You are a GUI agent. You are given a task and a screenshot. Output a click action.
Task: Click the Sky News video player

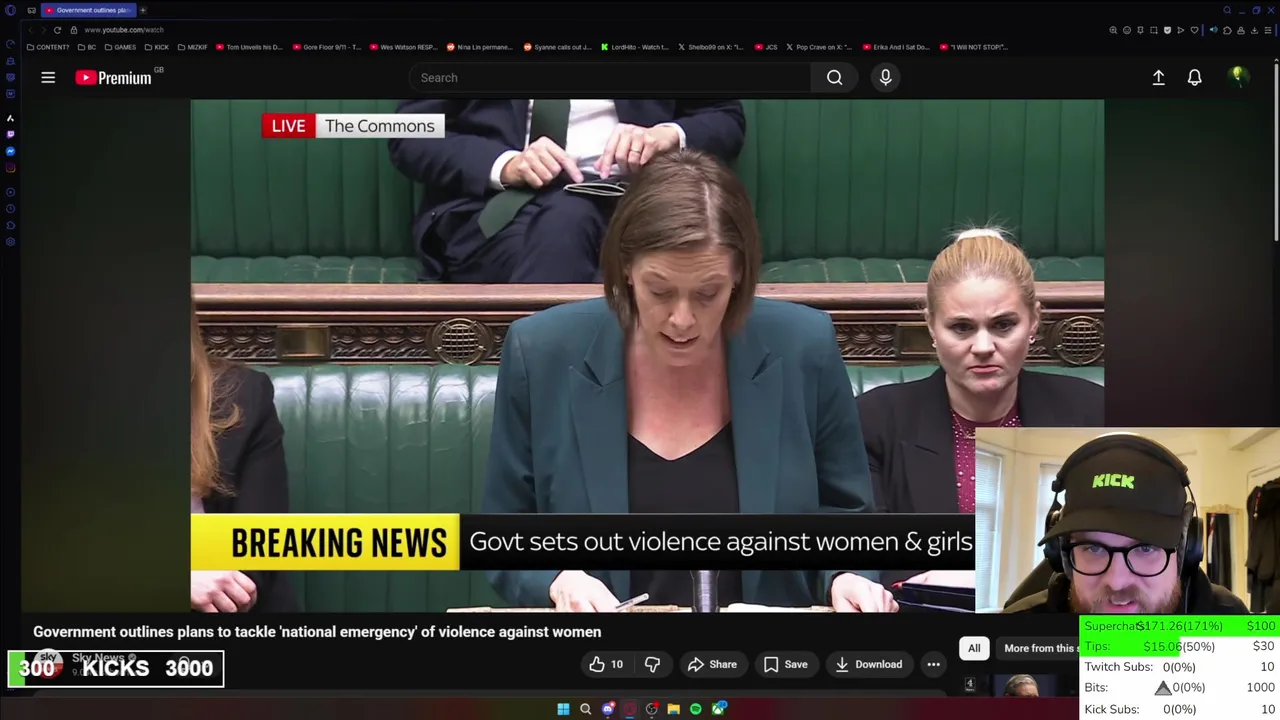pos(647,355)
